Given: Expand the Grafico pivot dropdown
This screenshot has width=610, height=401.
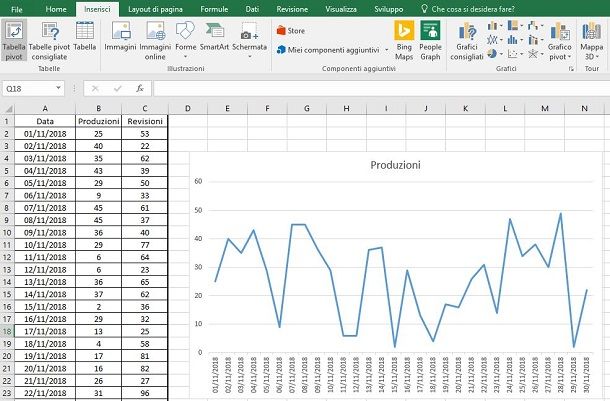Looking at the screenshot, I should tap(569, 57).
